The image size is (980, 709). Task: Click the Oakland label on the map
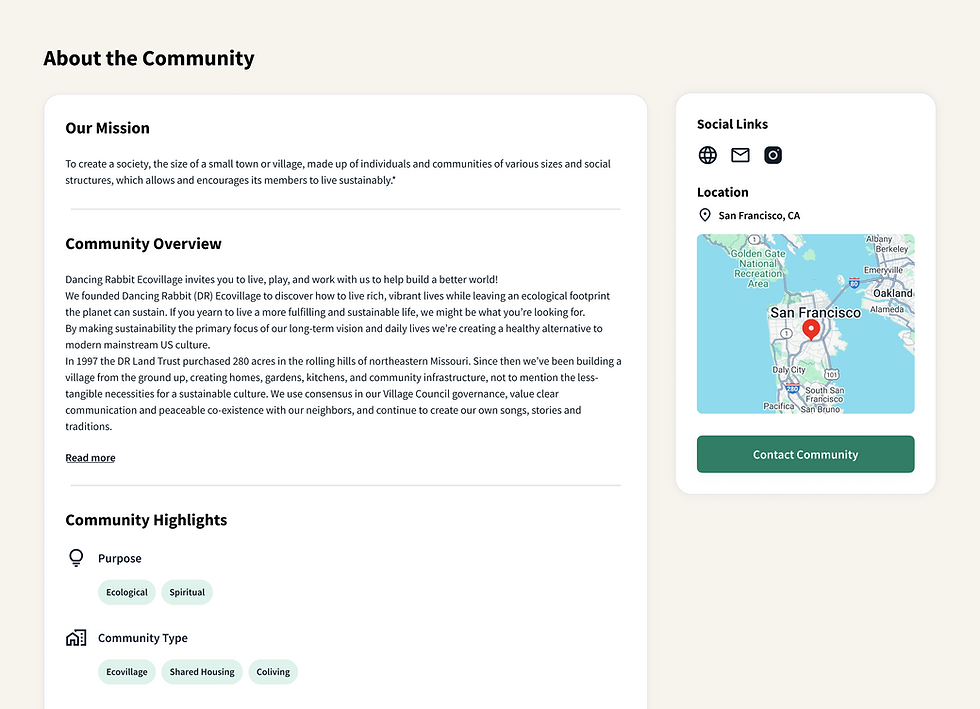[892, 293]
